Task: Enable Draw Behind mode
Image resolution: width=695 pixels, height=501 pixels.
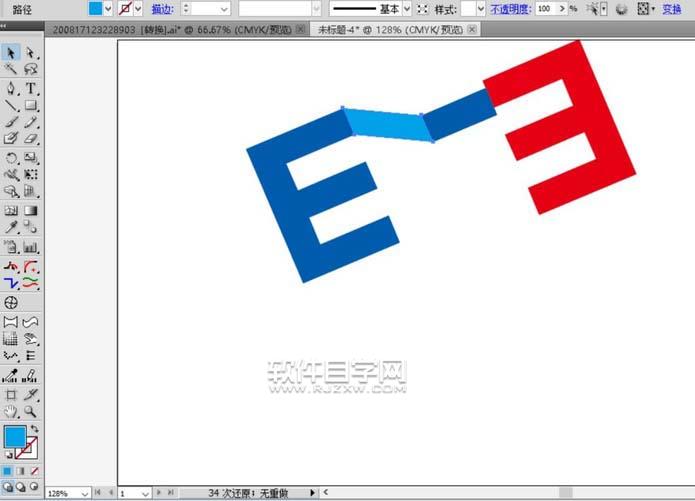Action: [x=20, y=487]
